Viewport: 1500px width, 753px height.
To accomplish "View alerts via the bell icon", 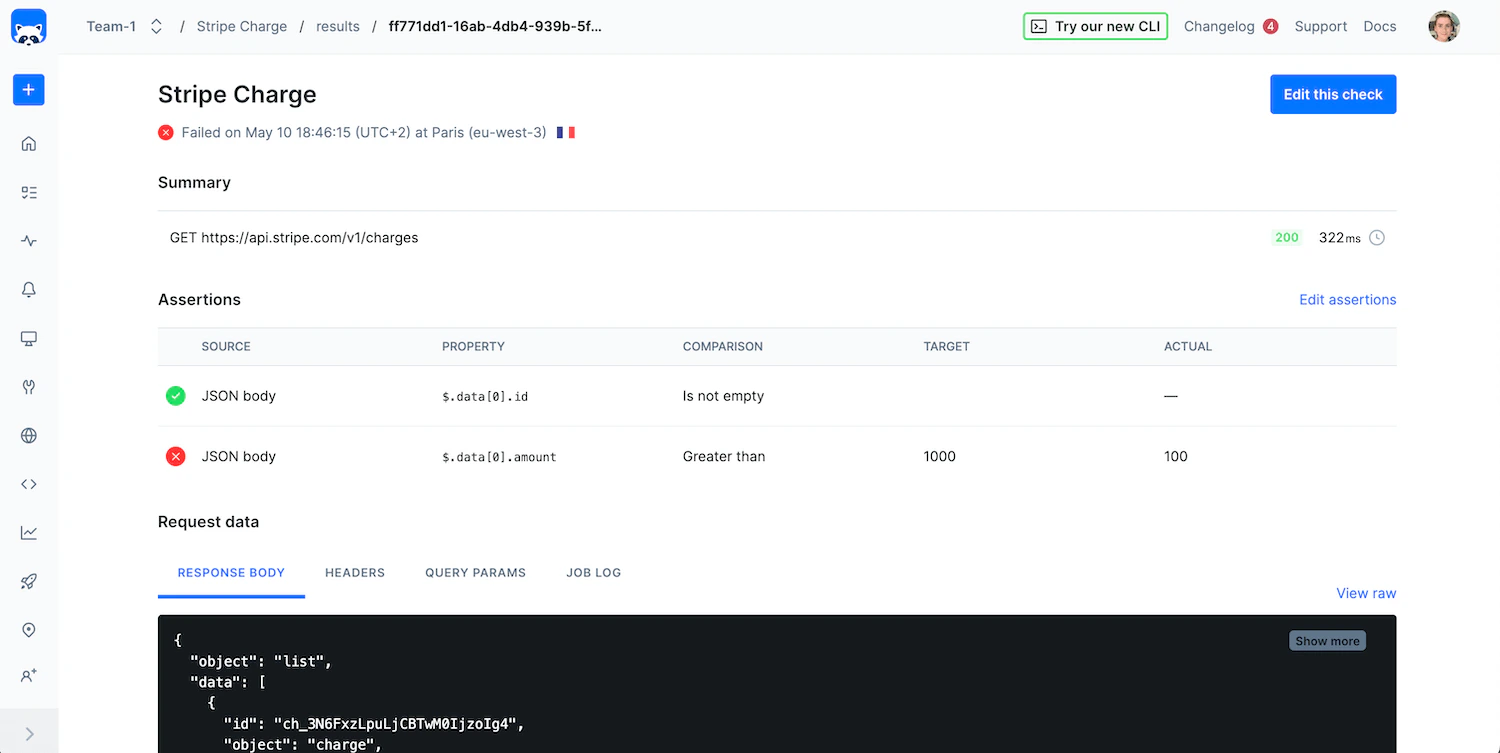I will [28, 289].
